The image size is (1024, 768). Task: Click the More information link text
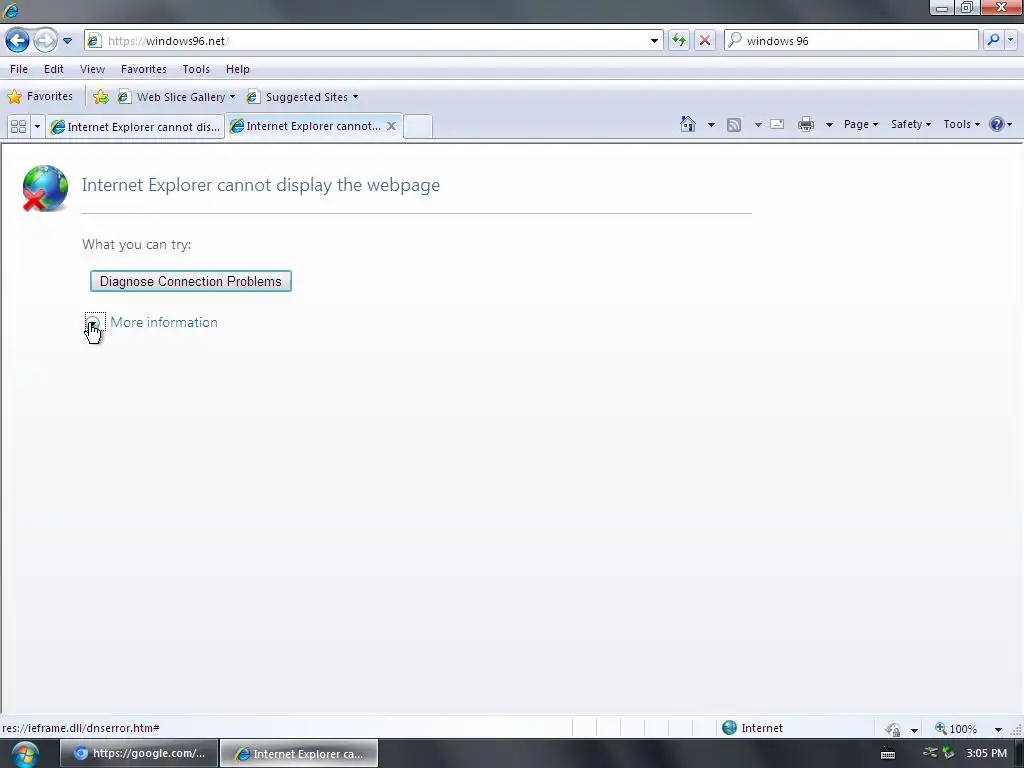pos(164,323)
